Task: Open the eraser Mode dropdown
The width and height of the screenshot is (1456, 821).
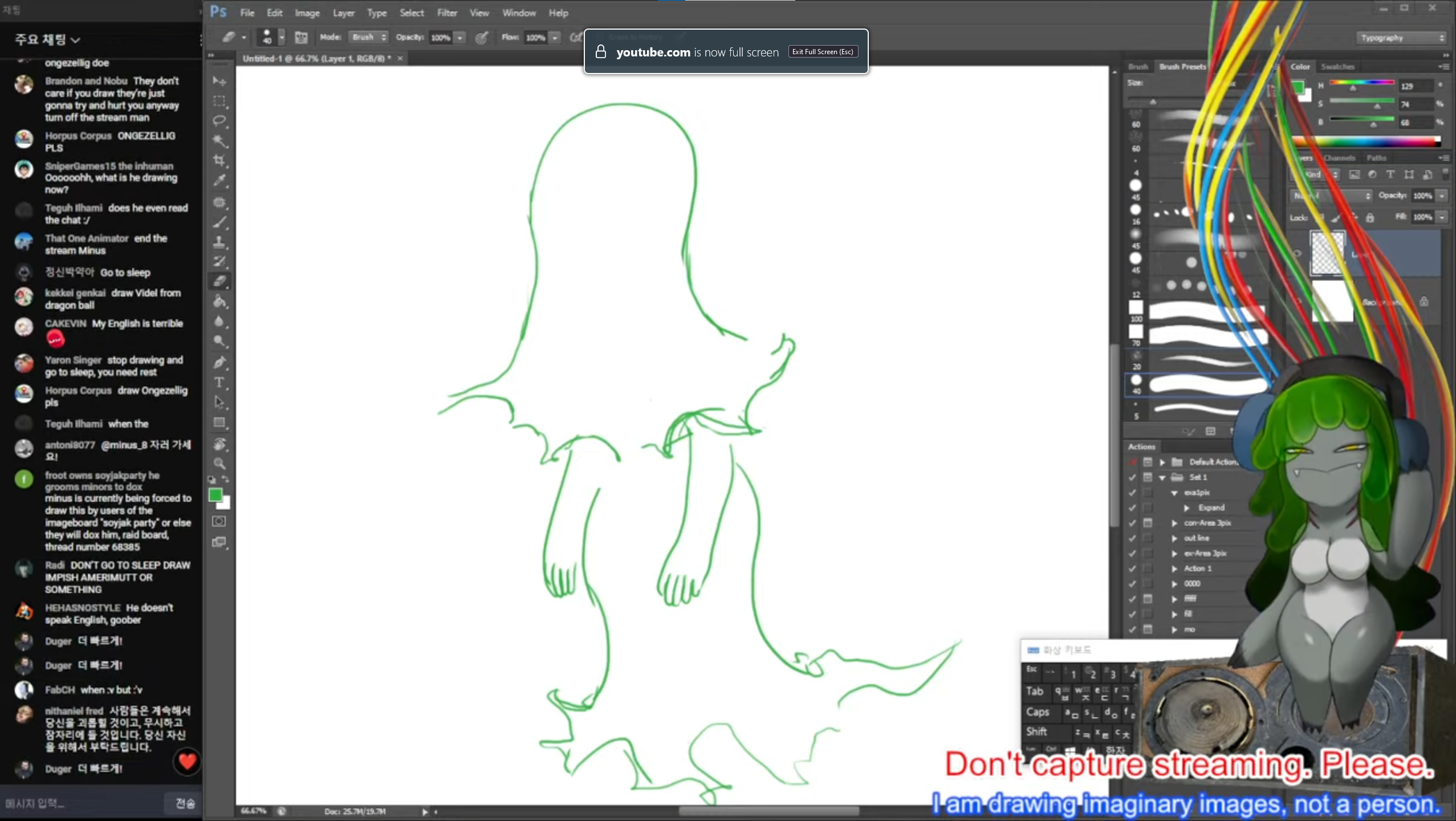Action: 368,38
